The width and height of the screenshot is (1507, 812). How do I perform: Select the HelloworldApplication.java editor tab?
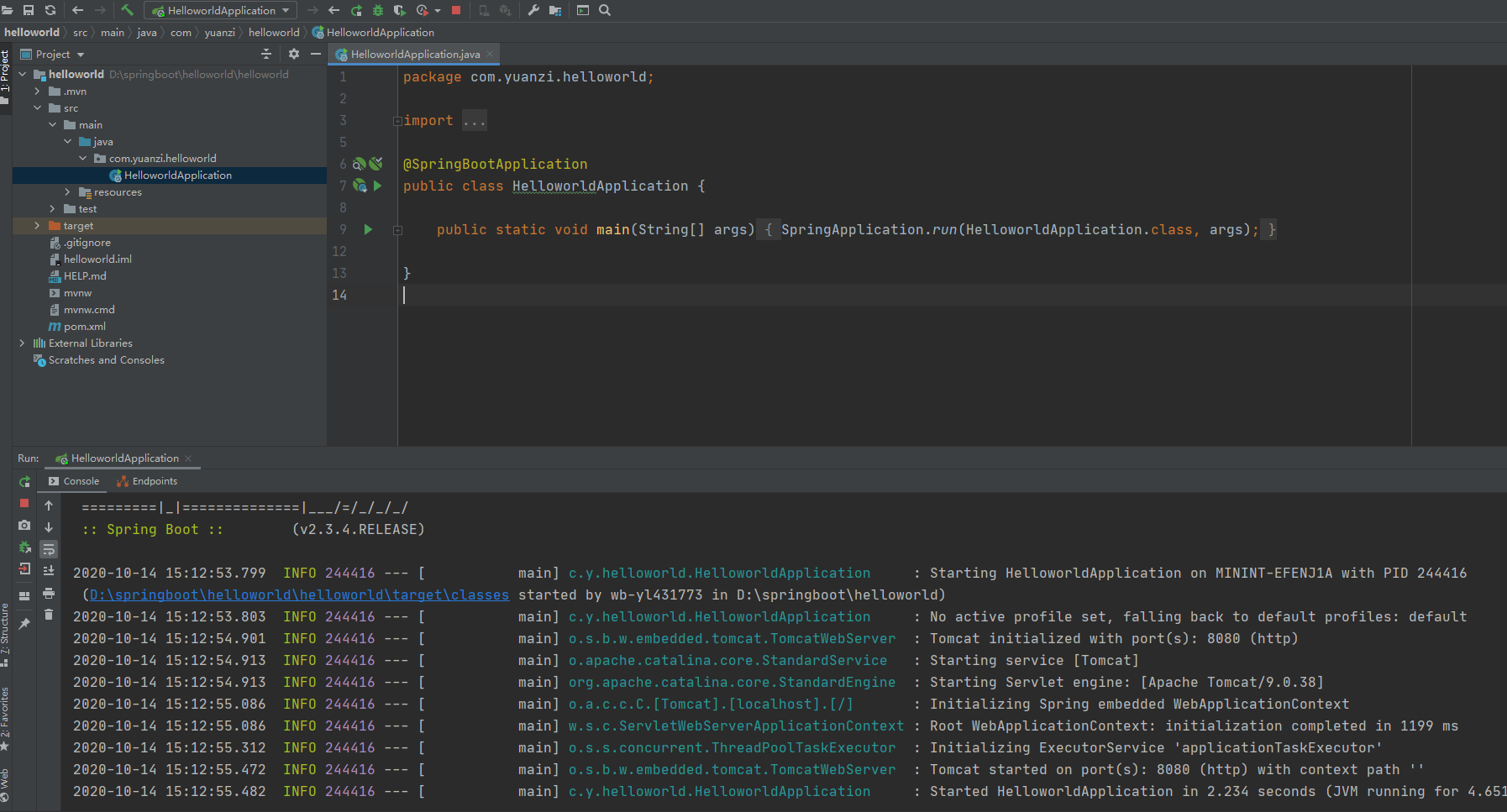coord(414,54)
